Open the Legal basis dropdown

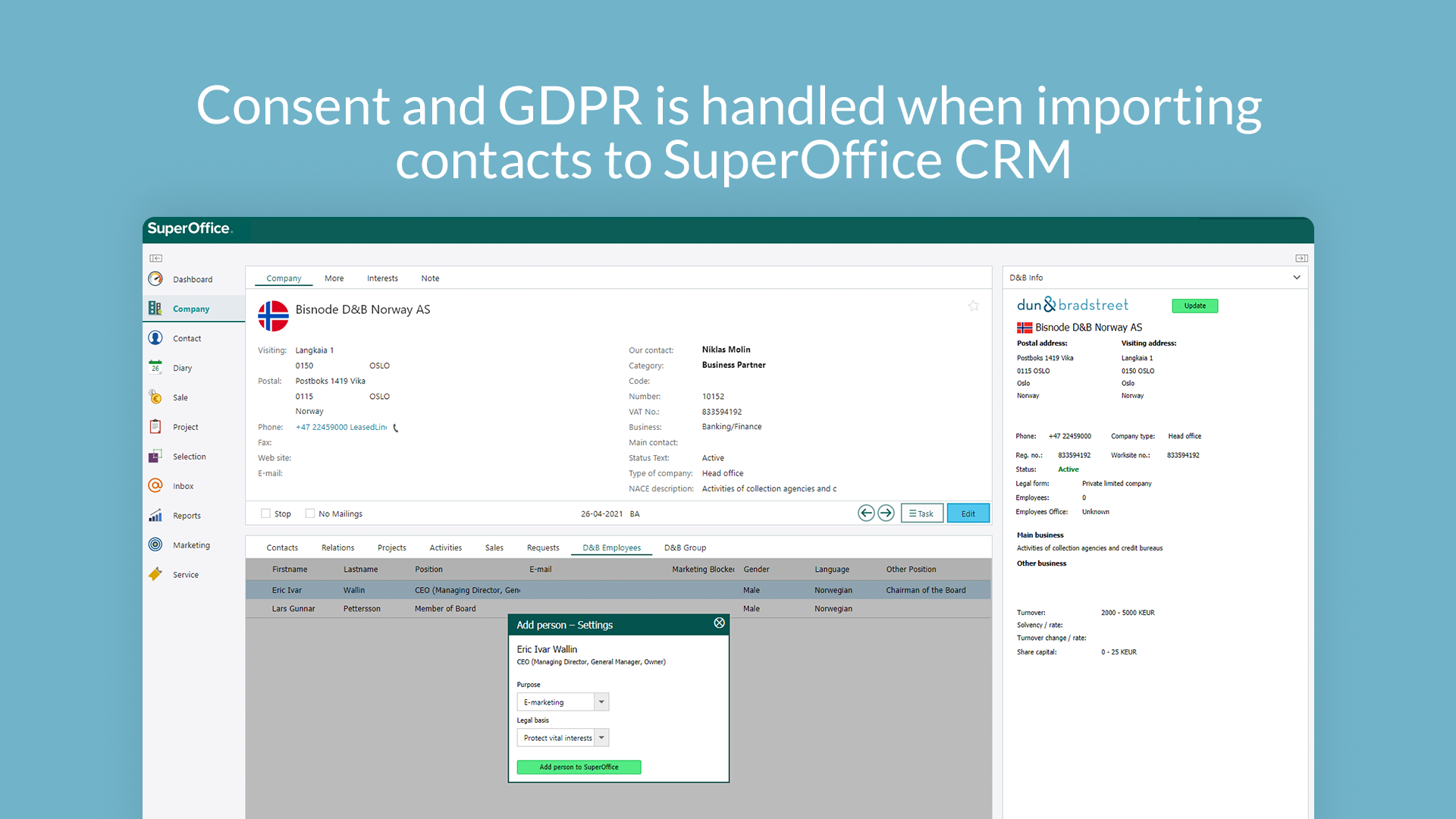[x=601, y=738]
